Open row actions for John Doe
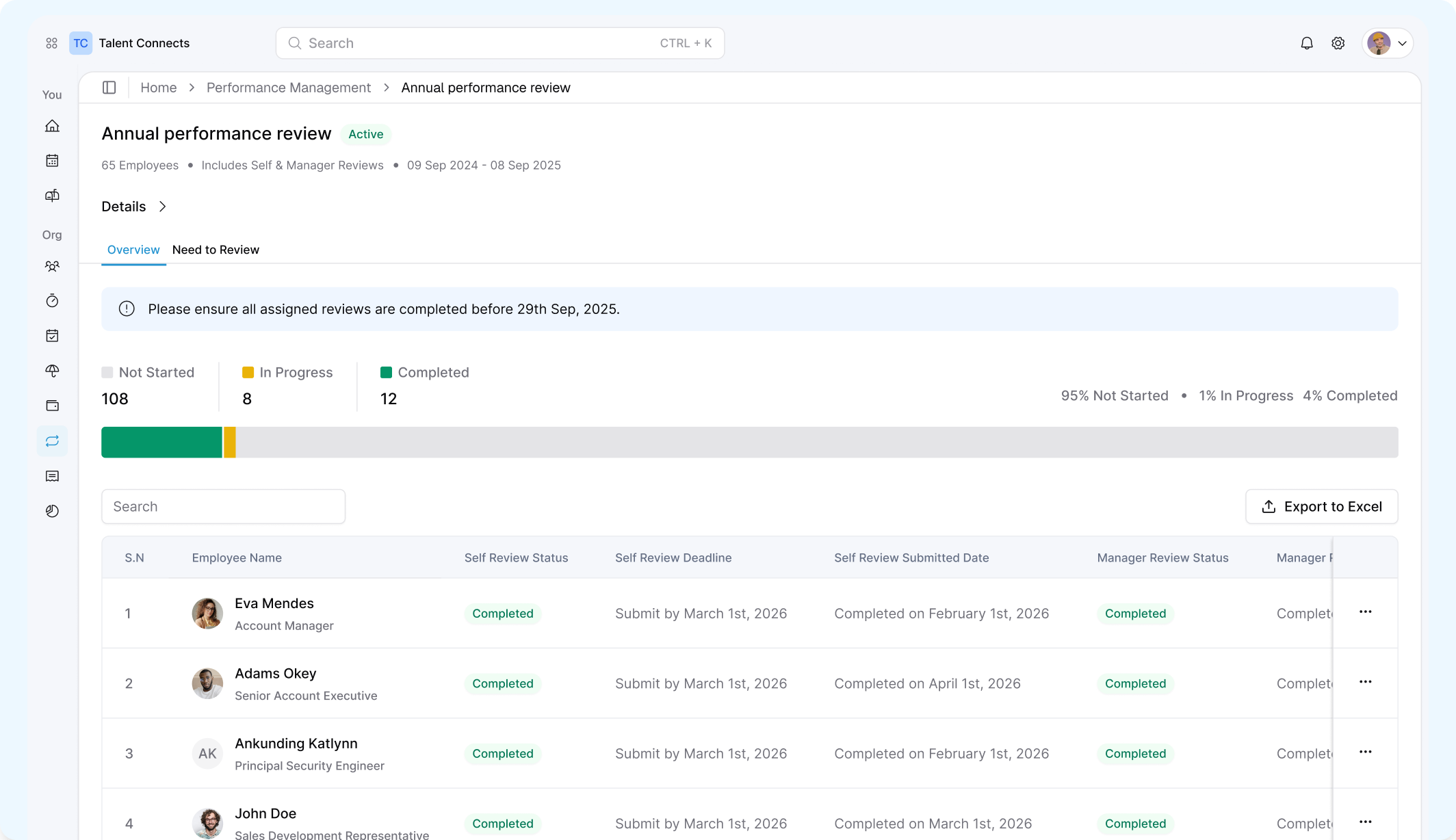Image resolution: width=1456 pixels, height=840 pixels. (1366, 822)
